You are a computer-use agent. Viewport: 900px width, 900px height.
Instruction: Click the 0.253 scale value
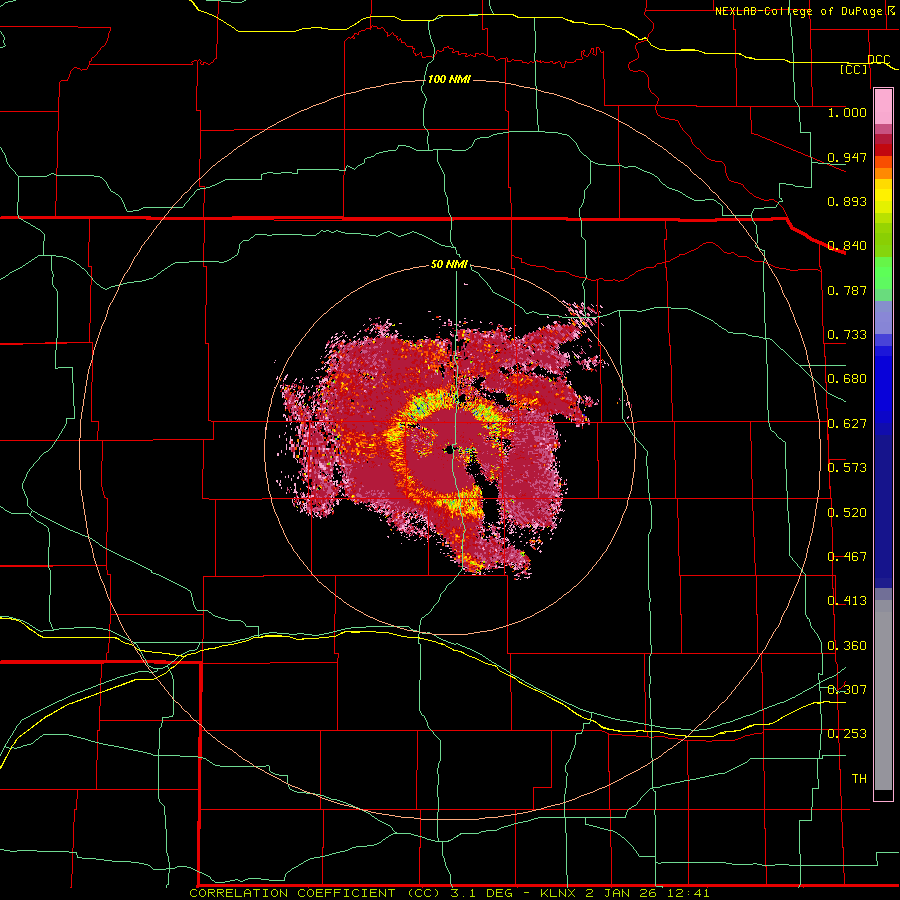pos(847,734)
